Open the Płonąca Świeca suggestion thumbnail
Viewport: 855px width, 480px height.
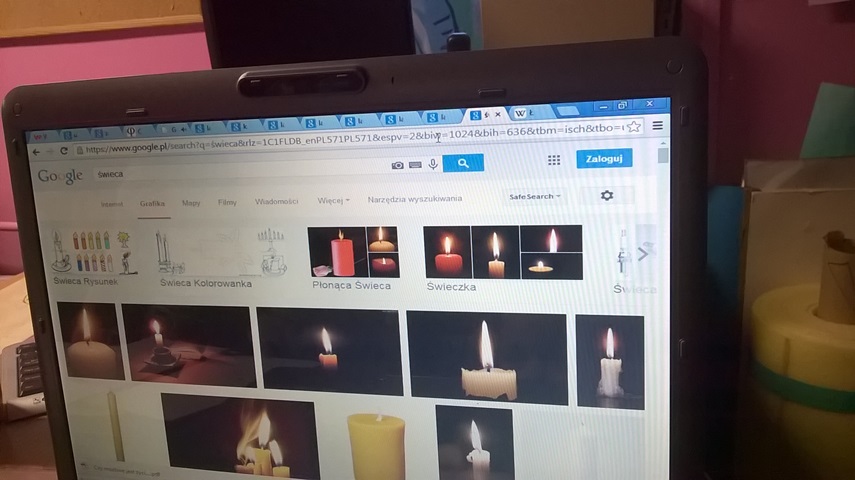pyautogui.click(x=353, y=252)
